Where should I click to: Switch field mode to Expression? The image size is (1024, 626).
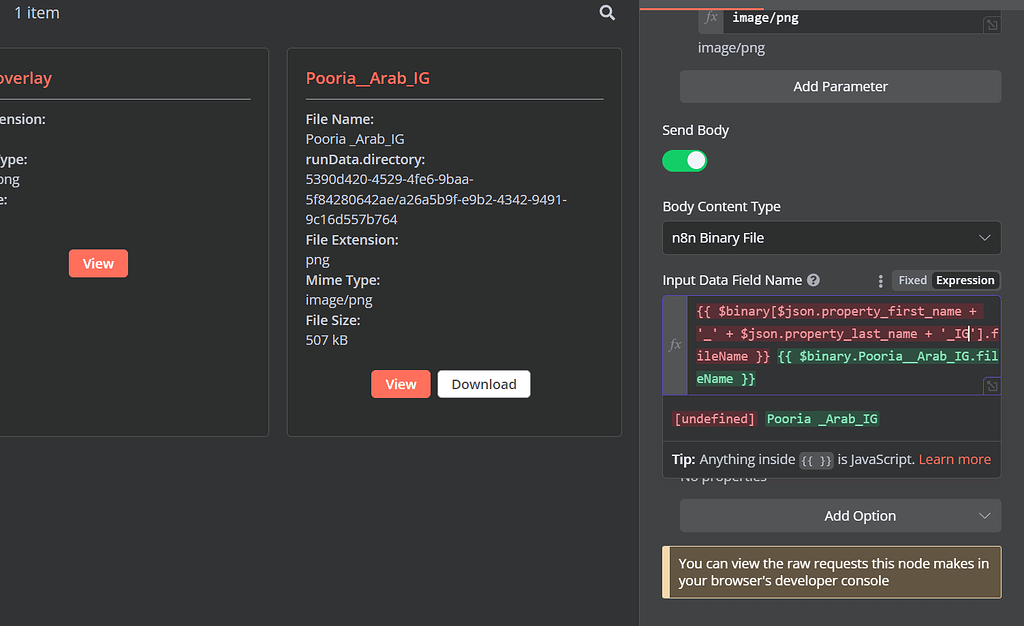(965, 280)
